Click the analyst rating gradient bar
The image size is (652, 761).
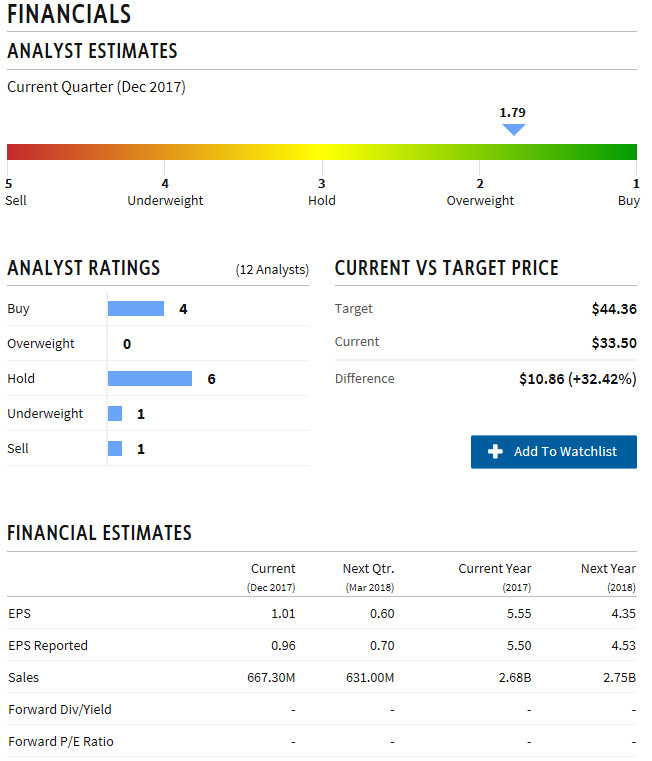click(322, 152)
